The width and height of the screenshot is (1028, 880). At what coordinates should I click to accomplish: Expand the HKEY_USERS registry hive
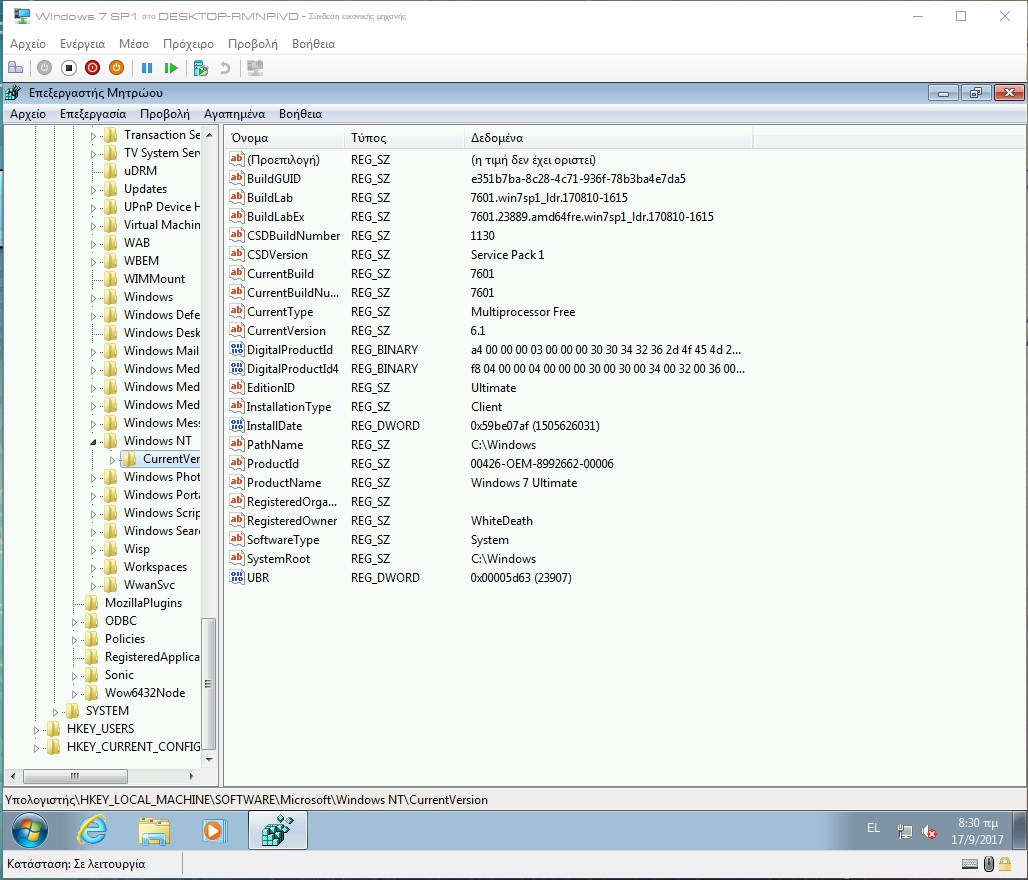[38, 729]
